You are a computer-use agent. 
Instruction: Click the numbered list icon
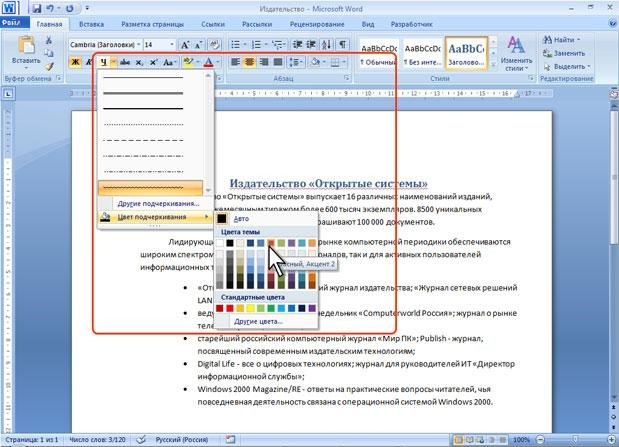coord(256,45)
